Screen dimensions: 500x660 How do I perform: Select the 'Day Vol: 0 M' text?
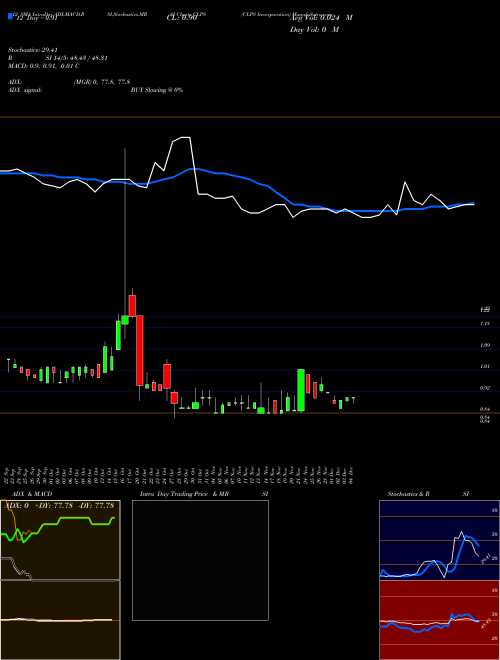point(314,30)
